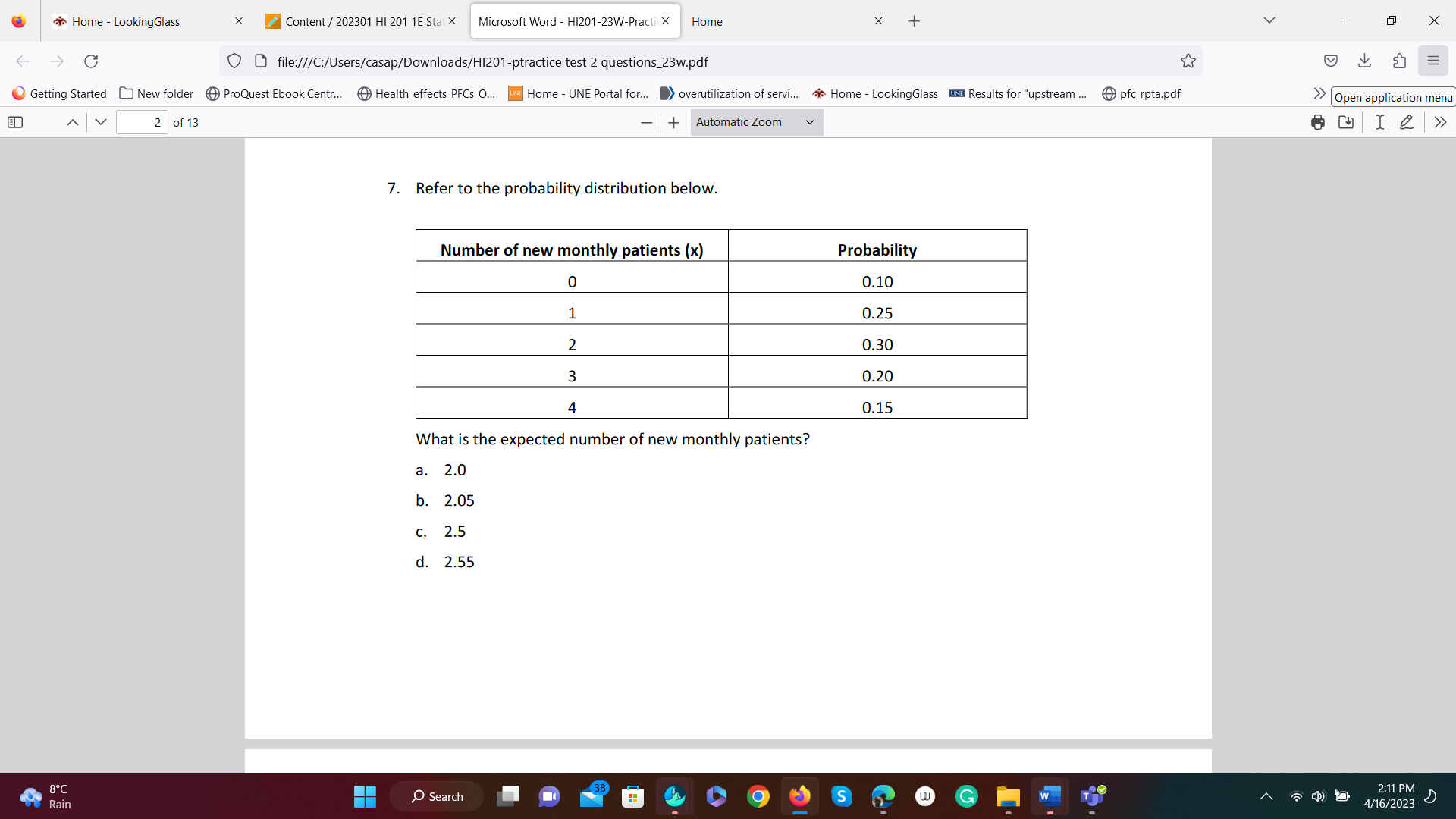Viewport: 1456px width, 819px height.
Task: Open pfc_rpta.pdf bookmark
Action: coord(1141,93)
